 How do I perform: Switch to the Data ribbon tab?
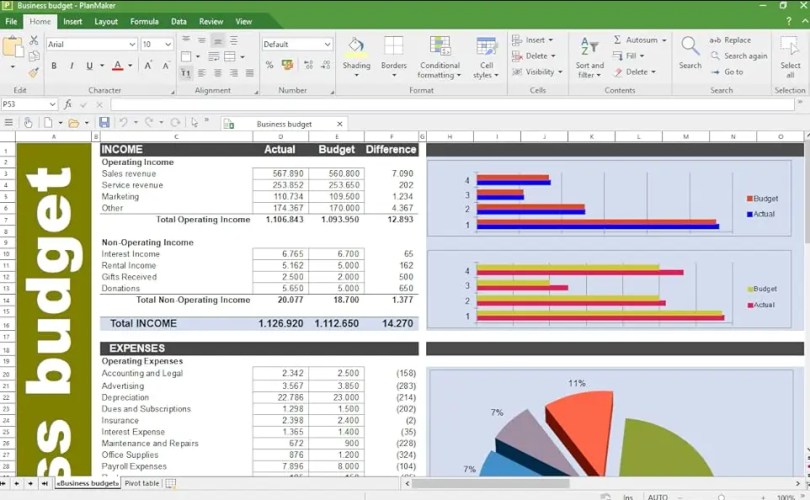click(x=179, y=22)
